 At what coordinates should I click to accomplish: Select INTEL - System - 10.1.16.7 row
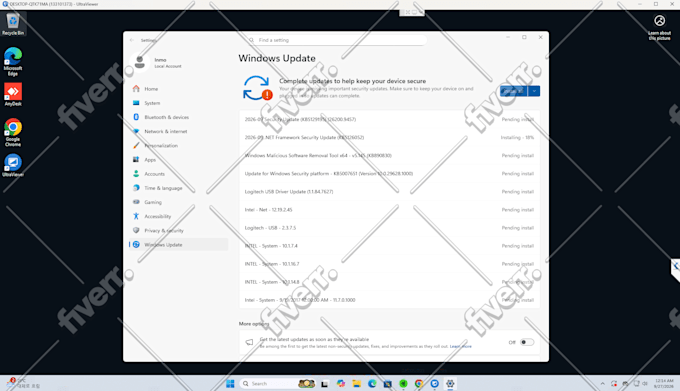coord(389,264)
